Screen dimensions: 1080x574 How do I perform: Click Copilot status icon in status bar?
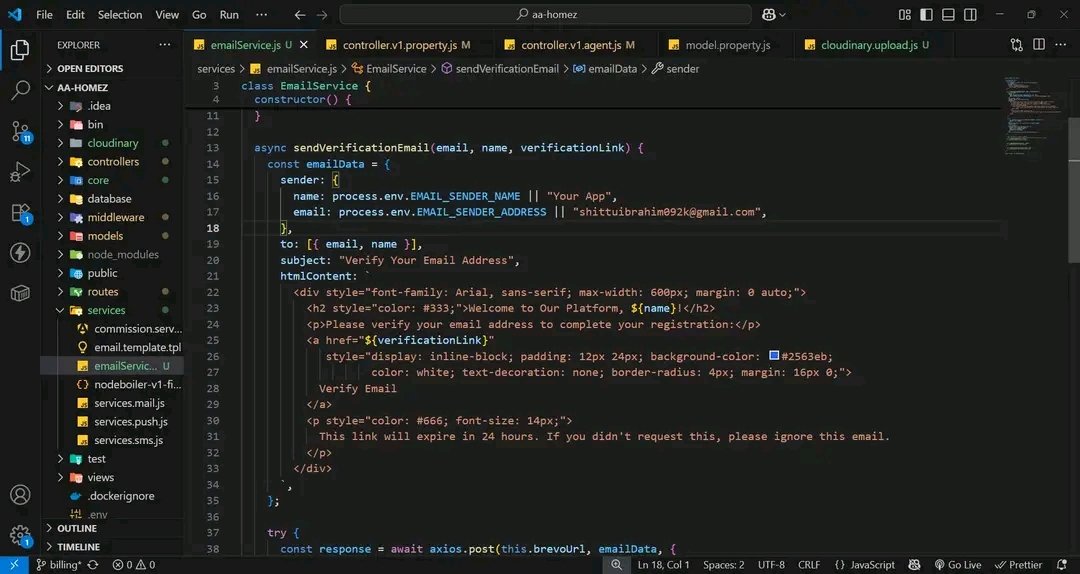[914, 565]
